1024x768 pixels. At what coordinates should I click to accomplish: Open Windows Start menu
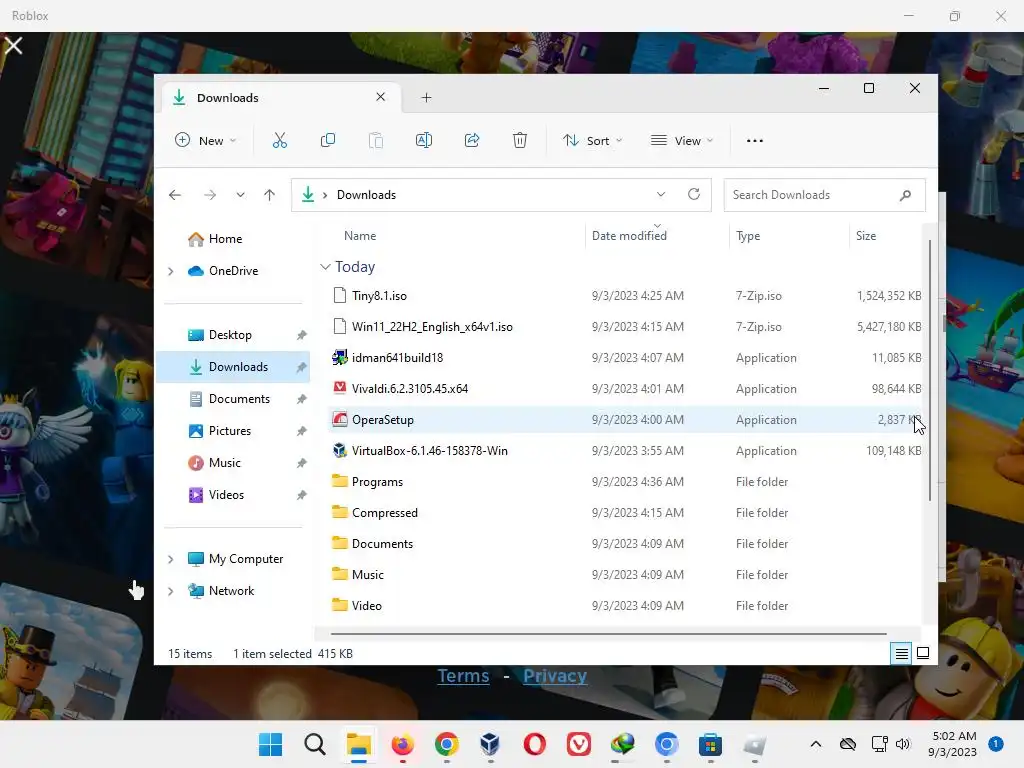point(270,744)
